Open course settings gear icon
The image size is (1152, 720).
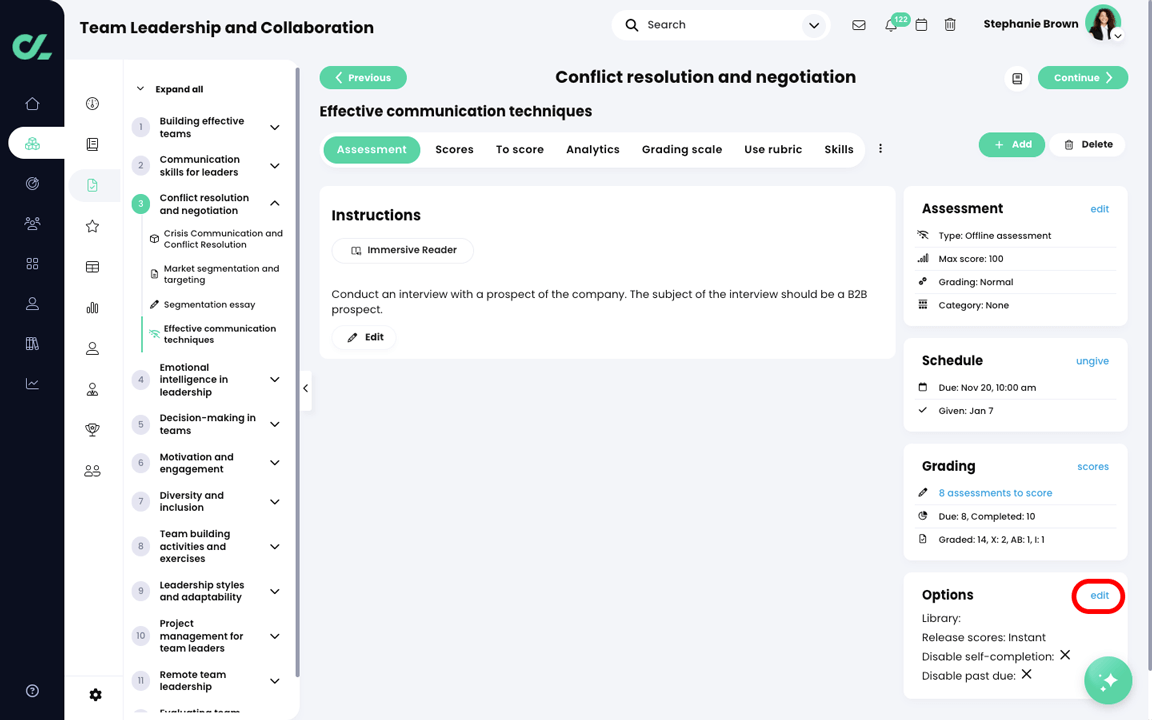96,695
